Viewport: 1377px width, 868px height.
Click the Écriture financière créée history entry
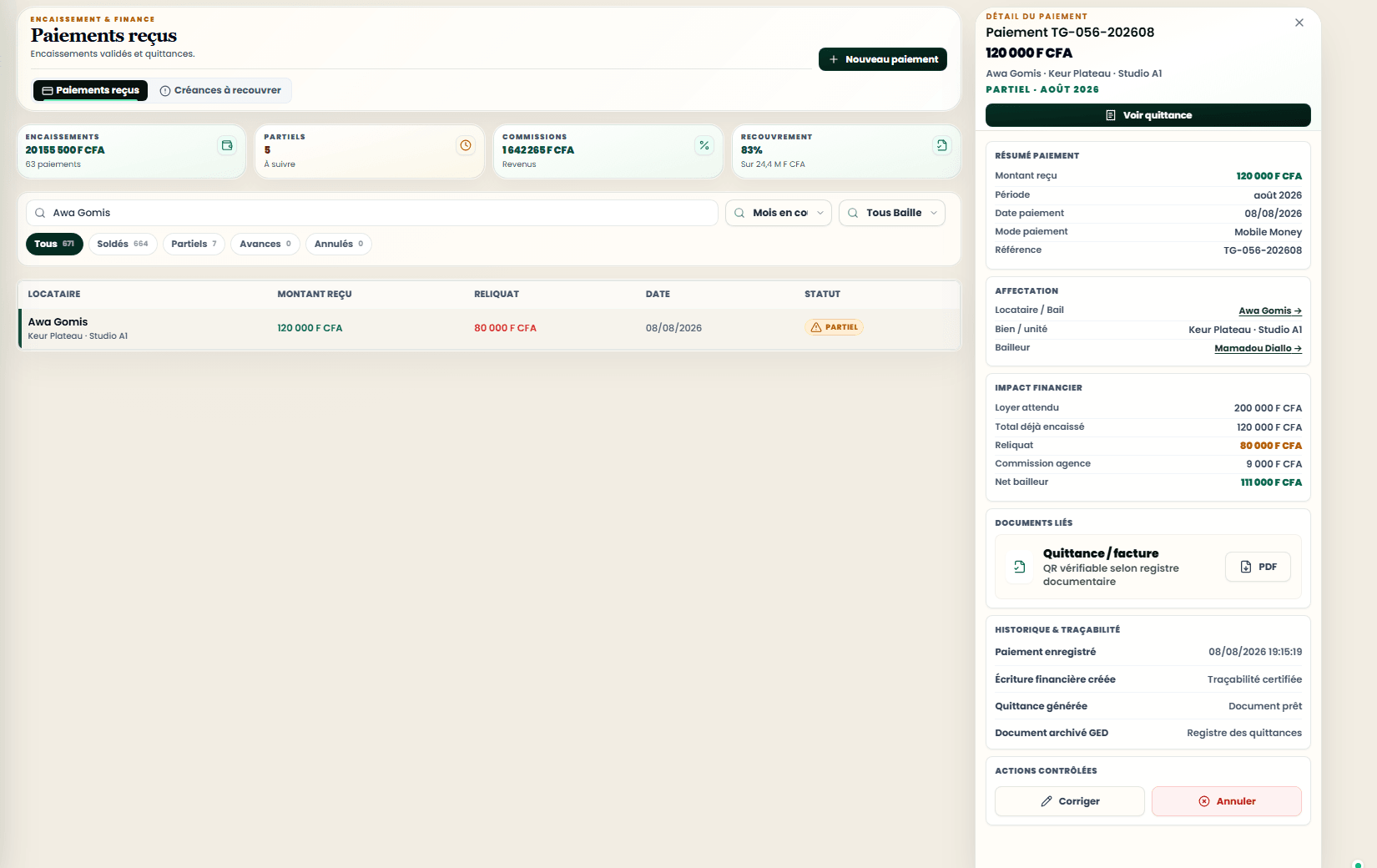pyautogui.click(x=1148, y=679)
